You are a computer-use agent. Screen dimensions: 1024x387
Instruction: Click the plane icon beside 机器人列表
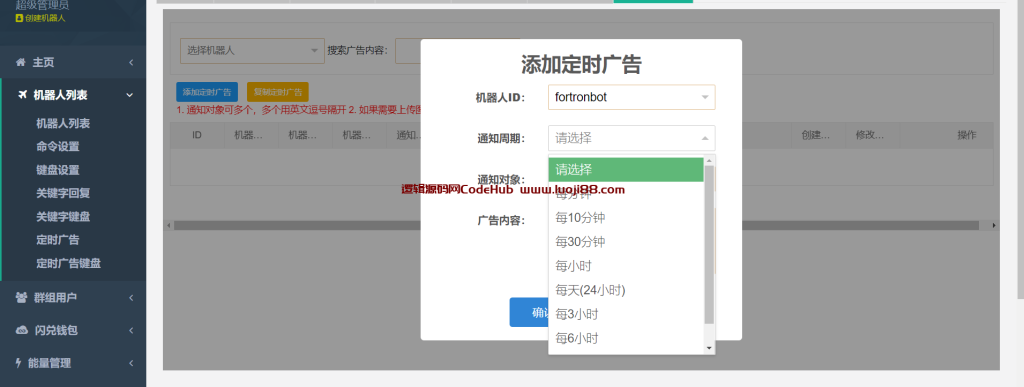pyautogui.click(x=22, y=95)
